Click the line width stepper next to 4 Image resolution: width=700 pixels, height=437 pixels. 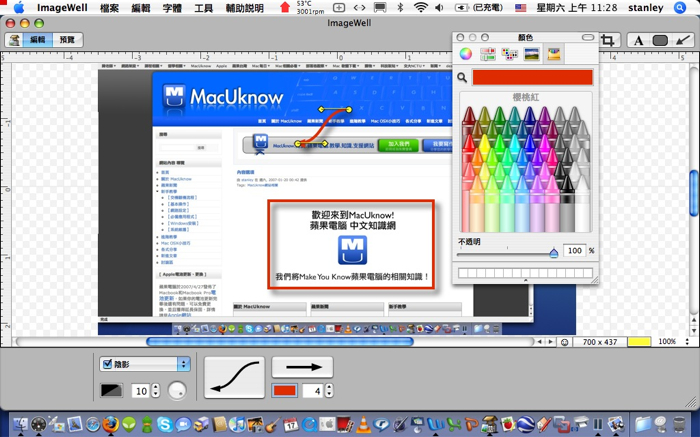[329, 391]
